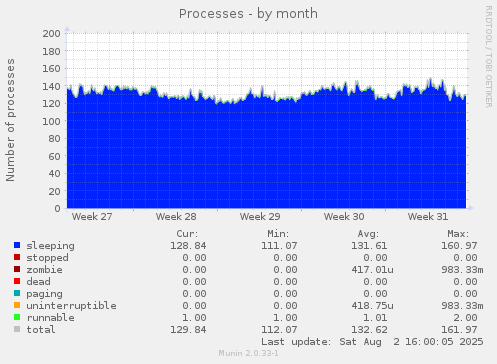The height and width of the screenshot is (364, 497).
Task: Click the 'Week 28' axis label
Action: click(x=176, y=217)
